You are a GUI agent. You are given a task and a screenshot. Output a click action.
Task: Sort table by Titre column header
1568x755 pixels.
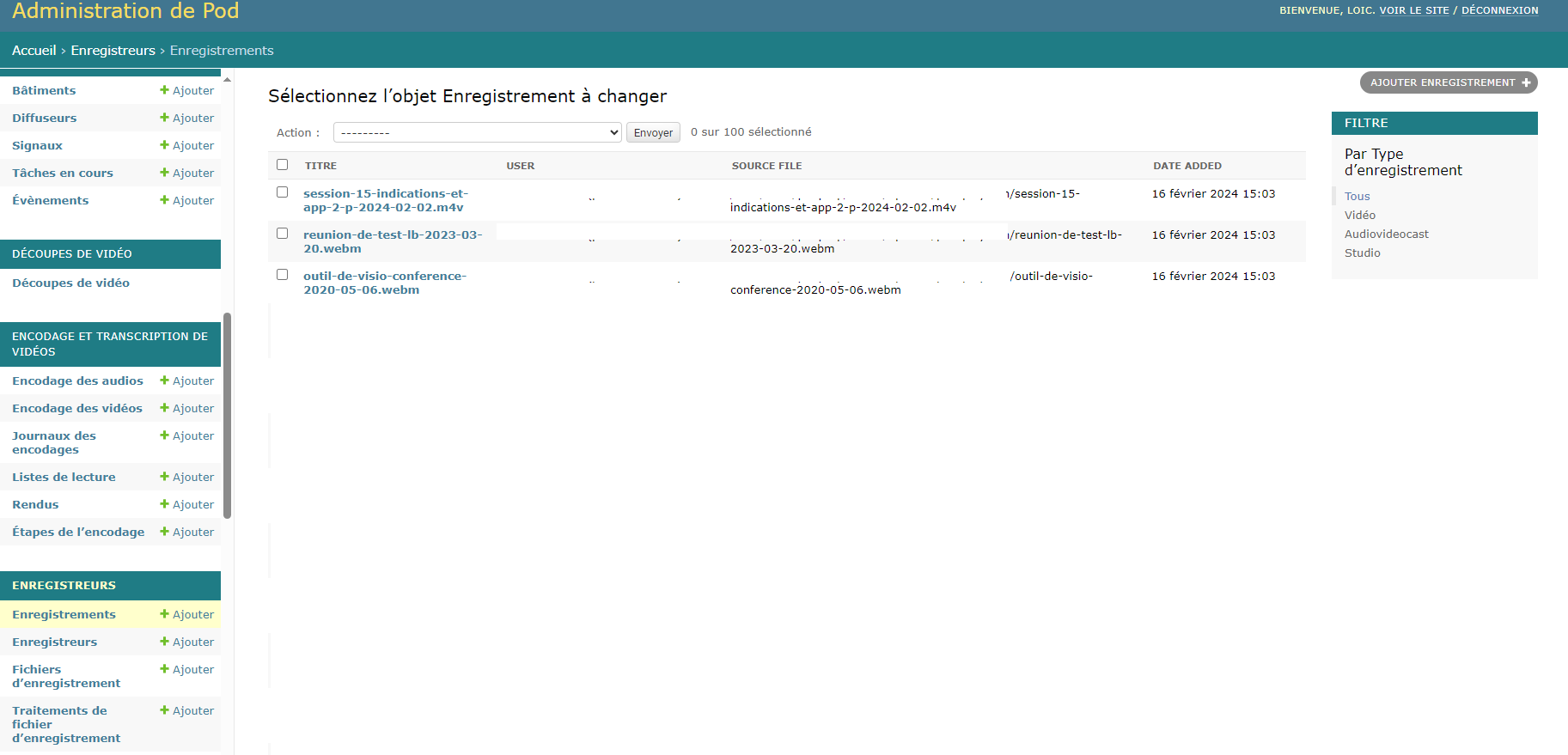(320, 166)
